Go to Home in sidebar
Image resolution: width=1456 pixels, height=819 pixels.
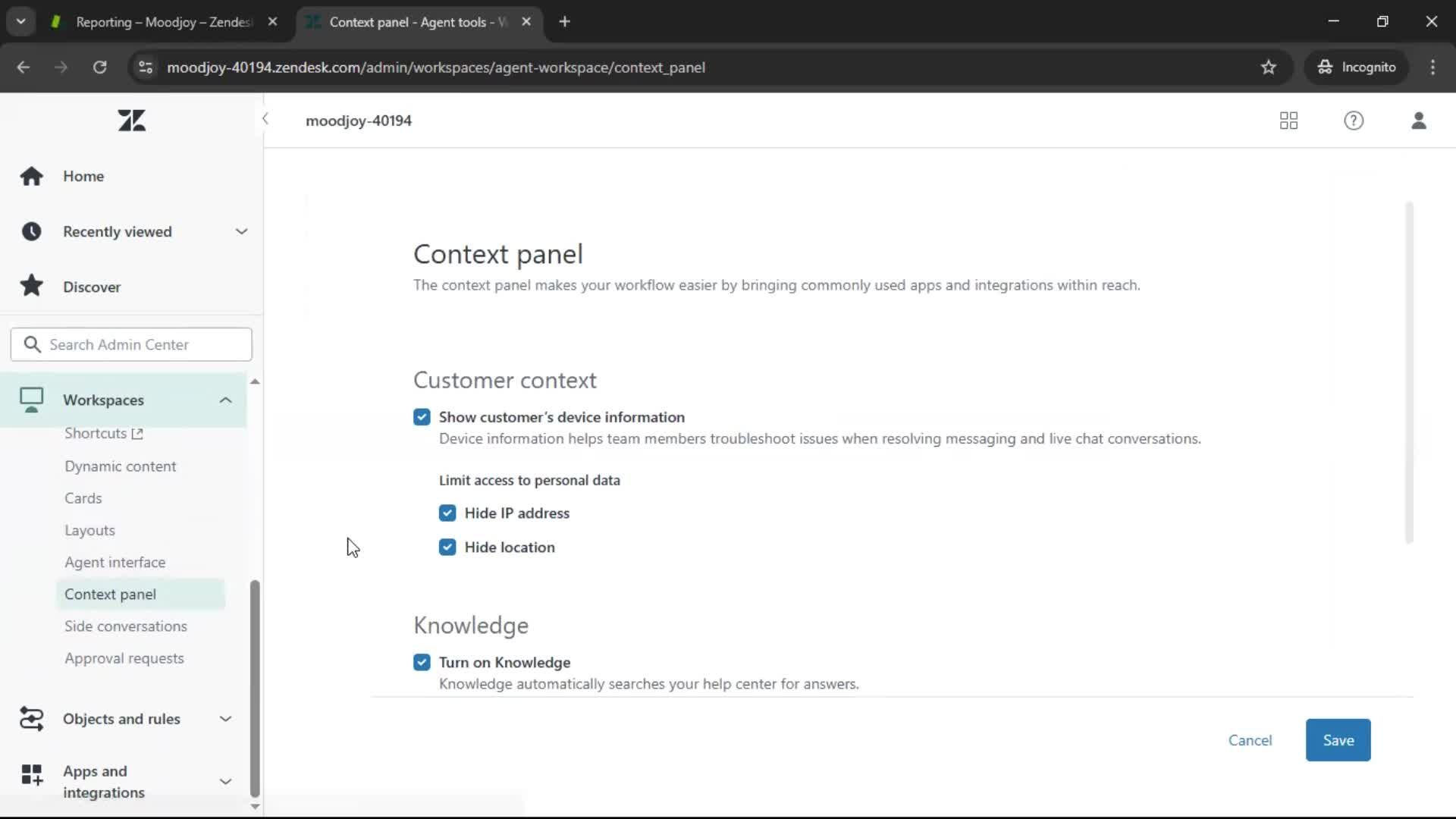click(83, 176)
